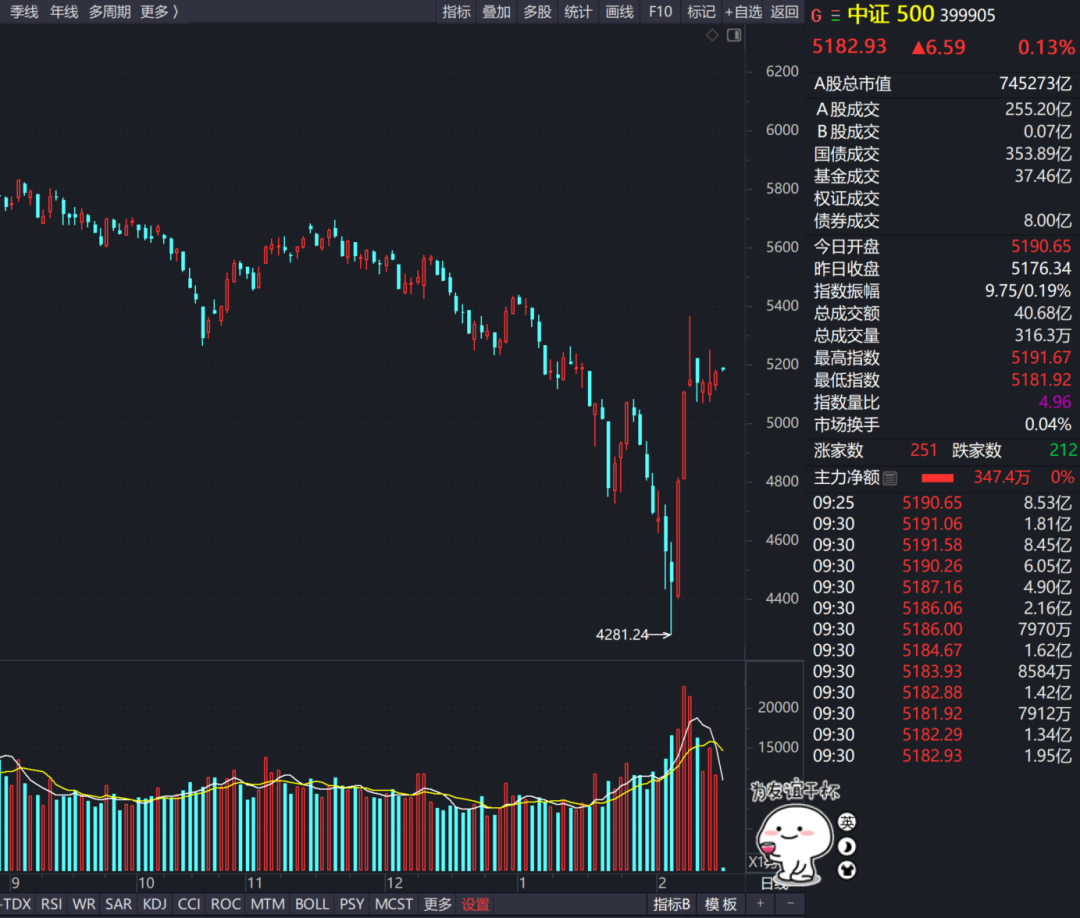Switch to 季线 quarterly period
The width and height of the screenshot is (1080, 918).
tap(24, 12)
